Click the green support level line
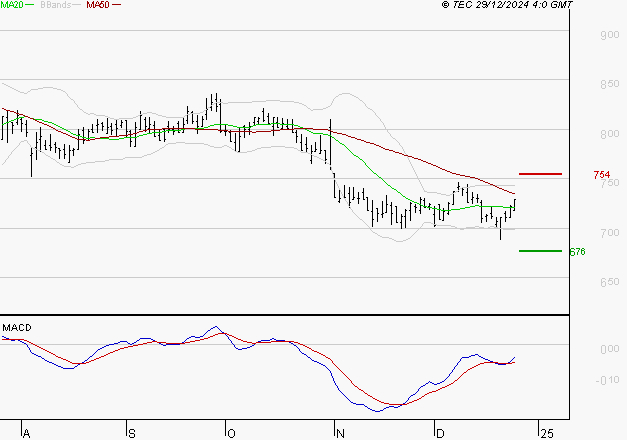The width and height of the screenshot is (627, 440). click(540, 251)
